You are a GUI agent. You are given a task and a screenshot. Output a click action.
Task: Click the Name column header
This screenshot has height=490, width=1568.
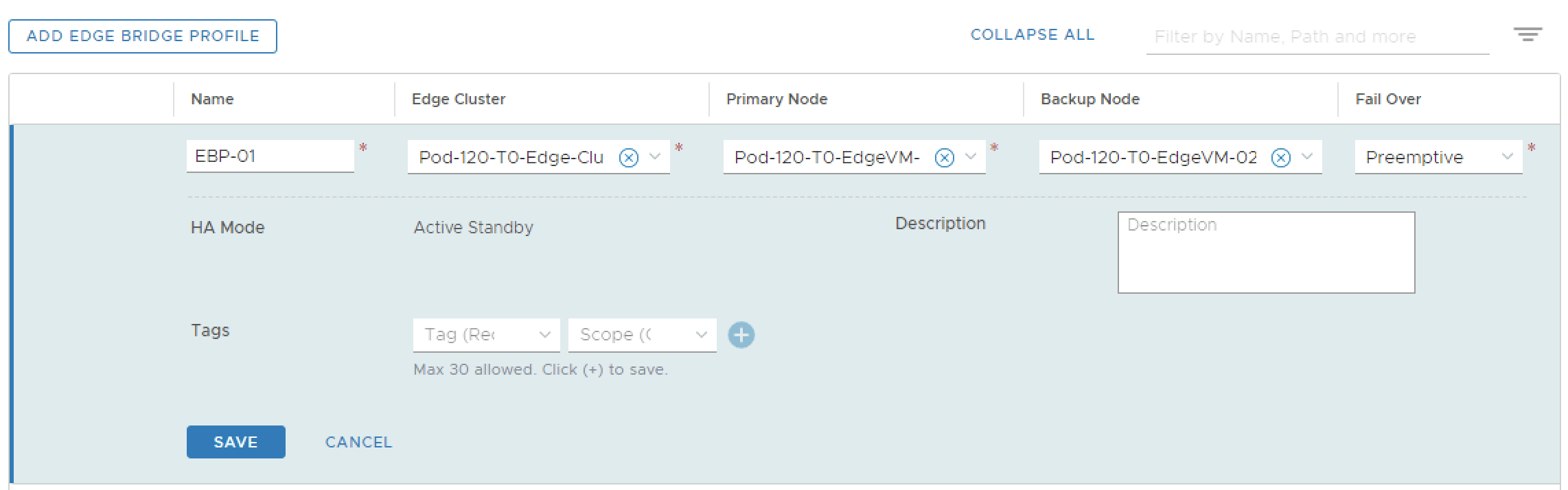tap(212, 99)
